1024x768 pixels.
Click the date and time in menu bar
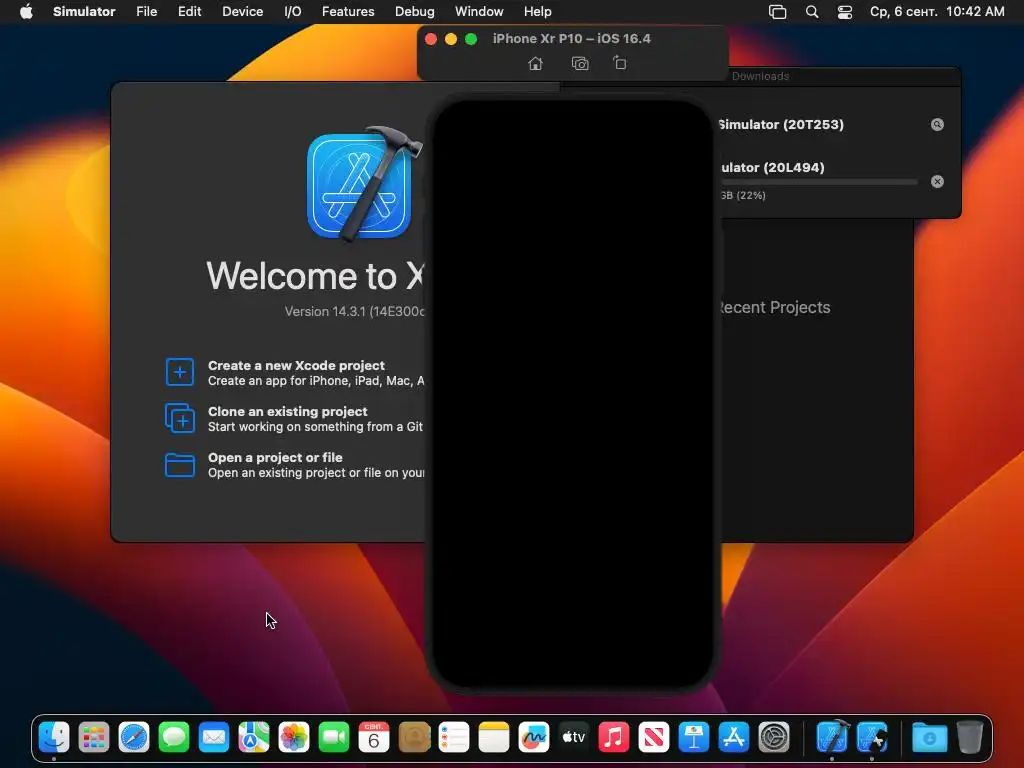937,11
